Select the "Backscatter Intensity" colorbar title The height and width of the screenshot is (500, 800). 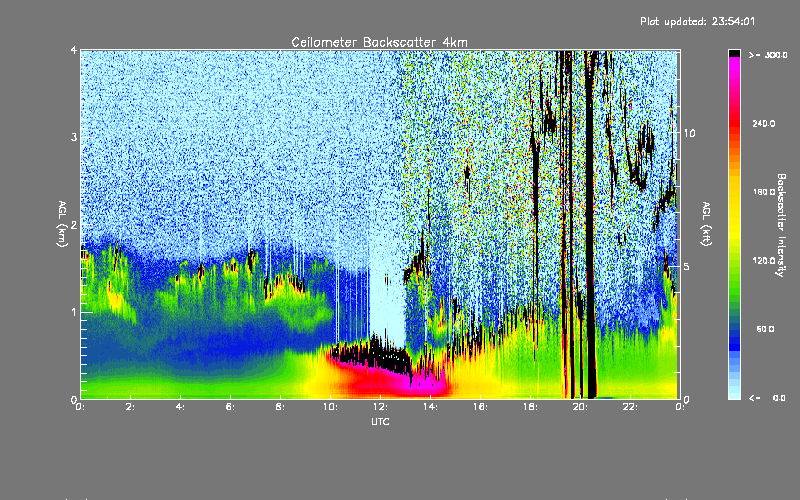[x=781, y=225]
